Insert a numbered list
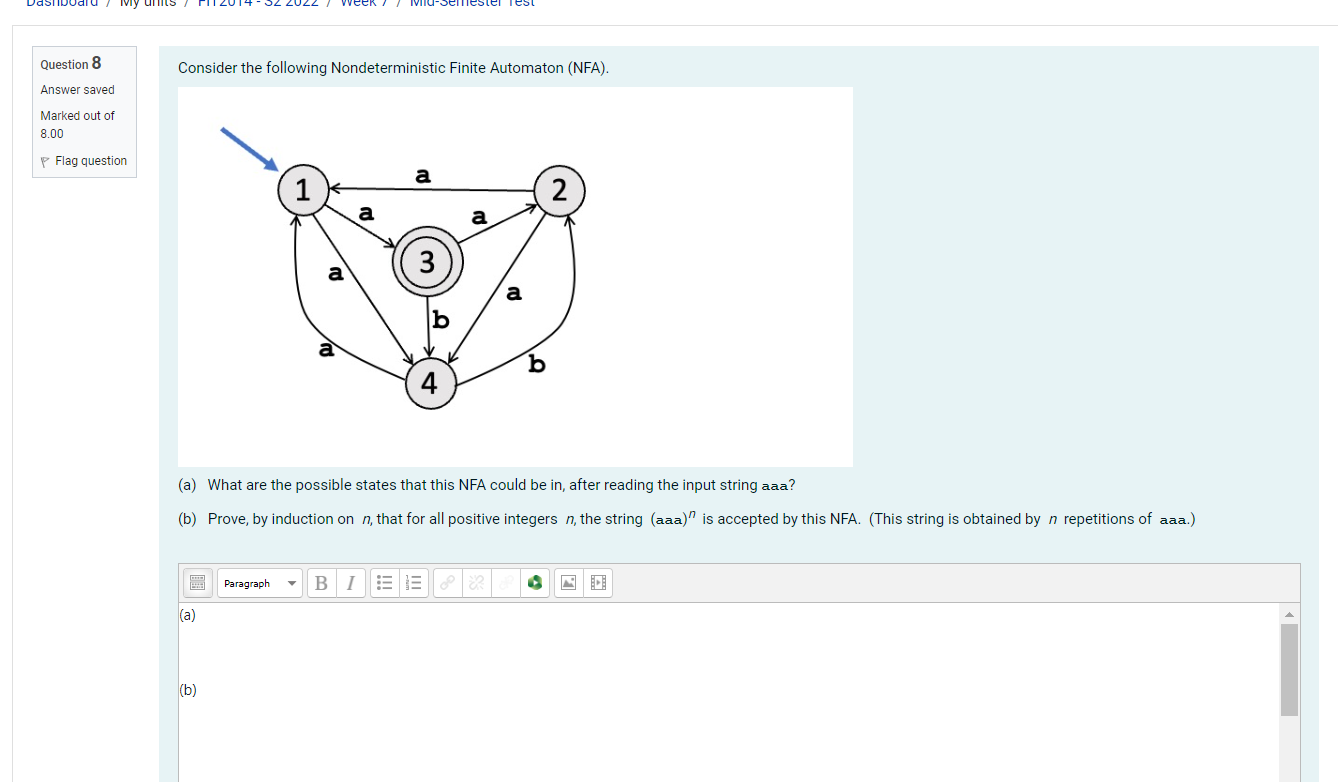The width and height of the screenshot is (1338, 782). 413,583
